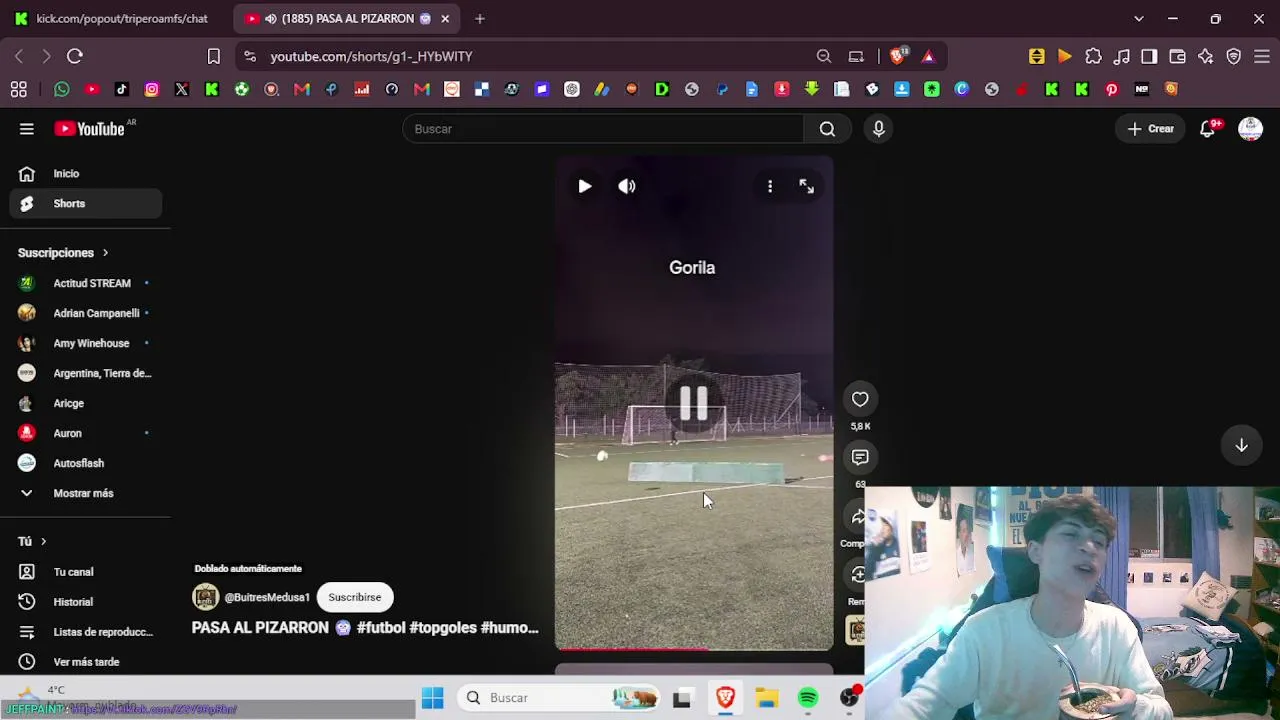Reload the page

[75, 56]
